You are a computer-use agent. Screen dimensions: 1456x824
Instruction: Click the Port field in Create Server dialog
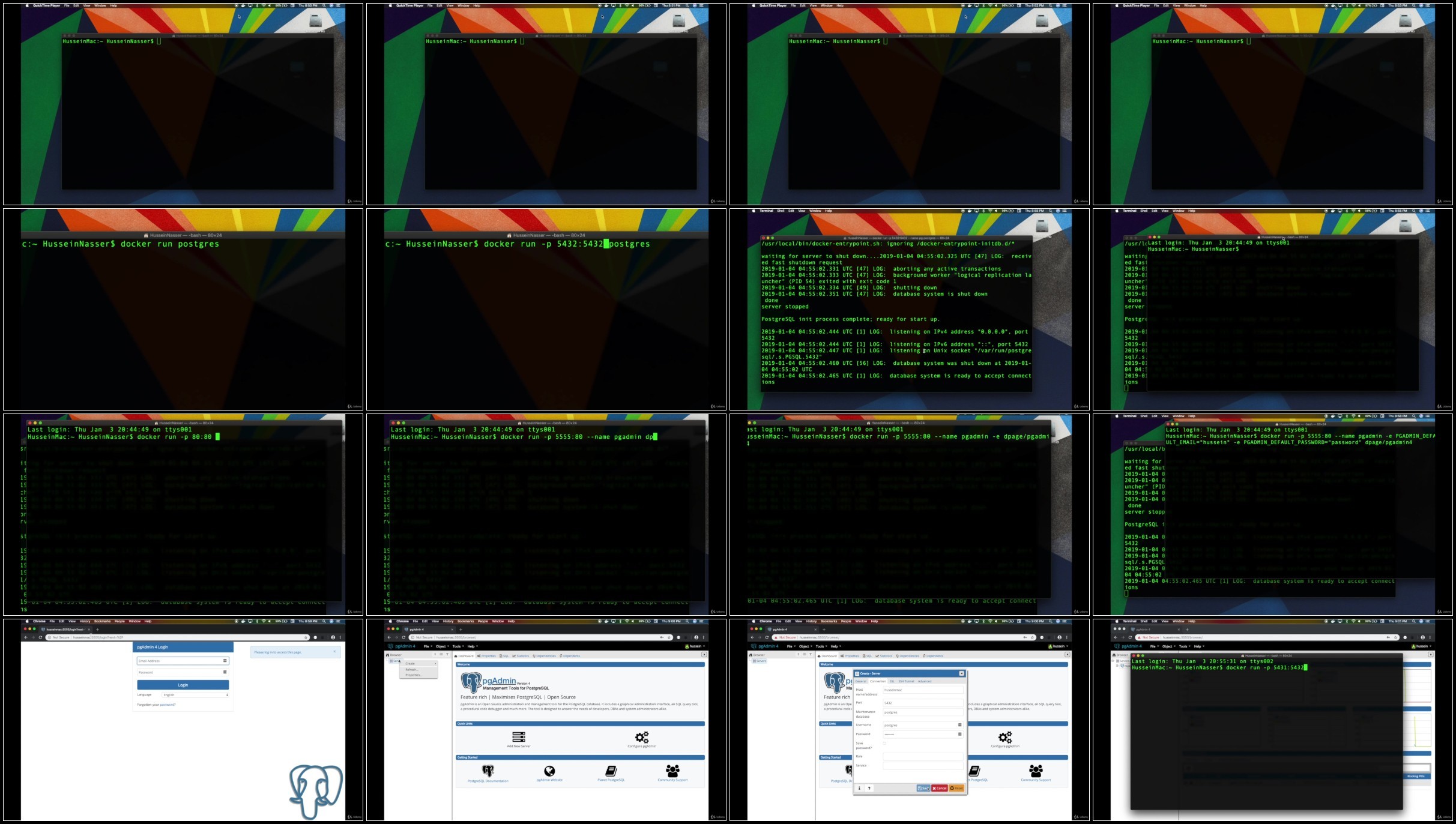click(922, 703)
